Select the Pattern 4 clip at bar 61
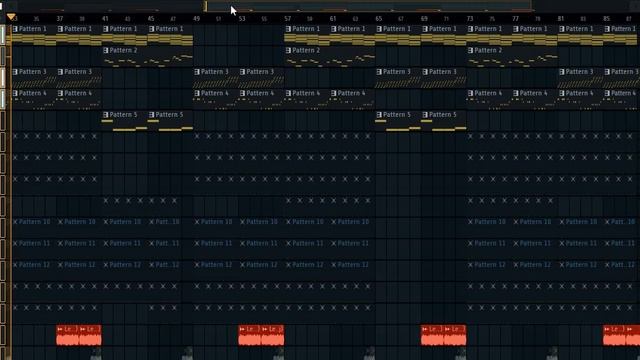Image resolution: width=640 pixels, height=360 pixels. tap(353, 99)
